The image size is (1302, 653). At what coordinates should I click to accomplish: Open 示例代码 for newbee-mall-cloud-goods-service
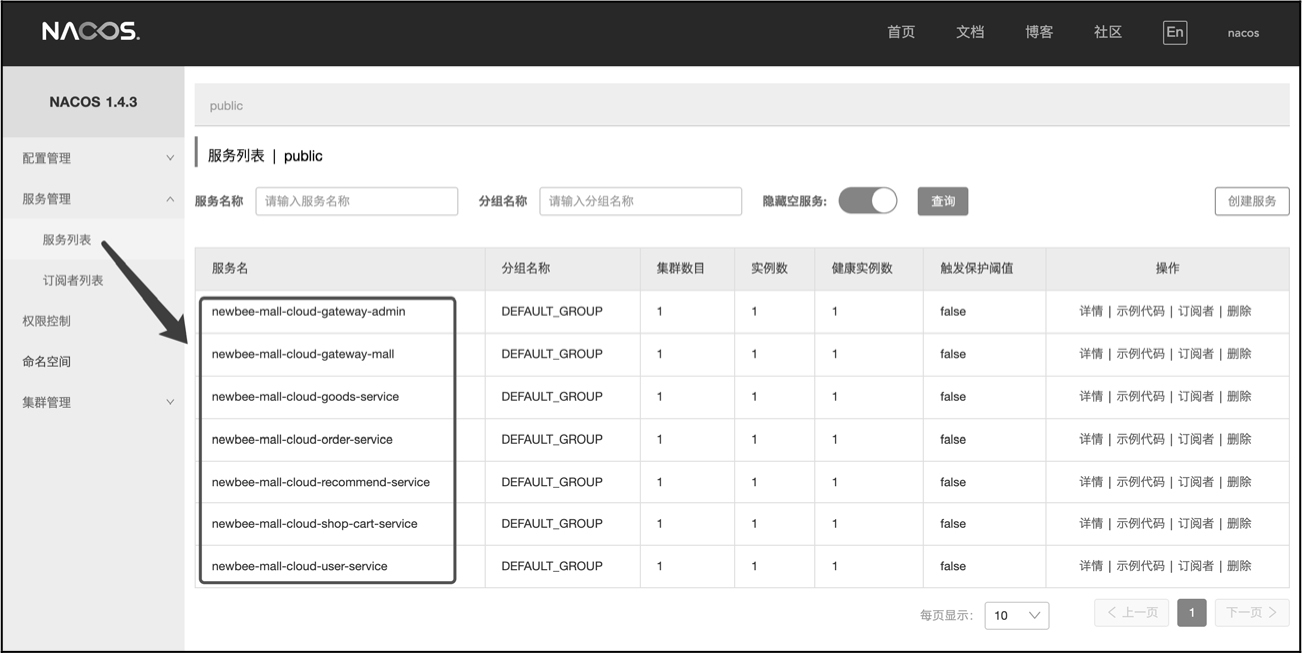click(1141, 397)
